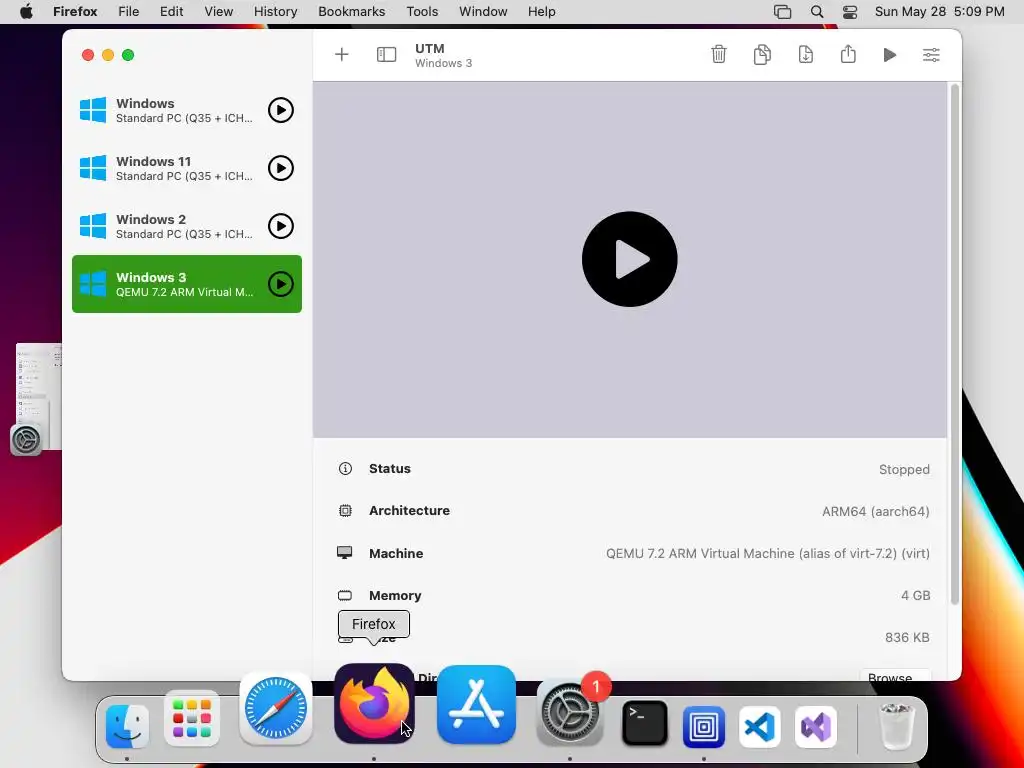
Task: Start the Windows 11 VM play button
Action: click(281, 168)
